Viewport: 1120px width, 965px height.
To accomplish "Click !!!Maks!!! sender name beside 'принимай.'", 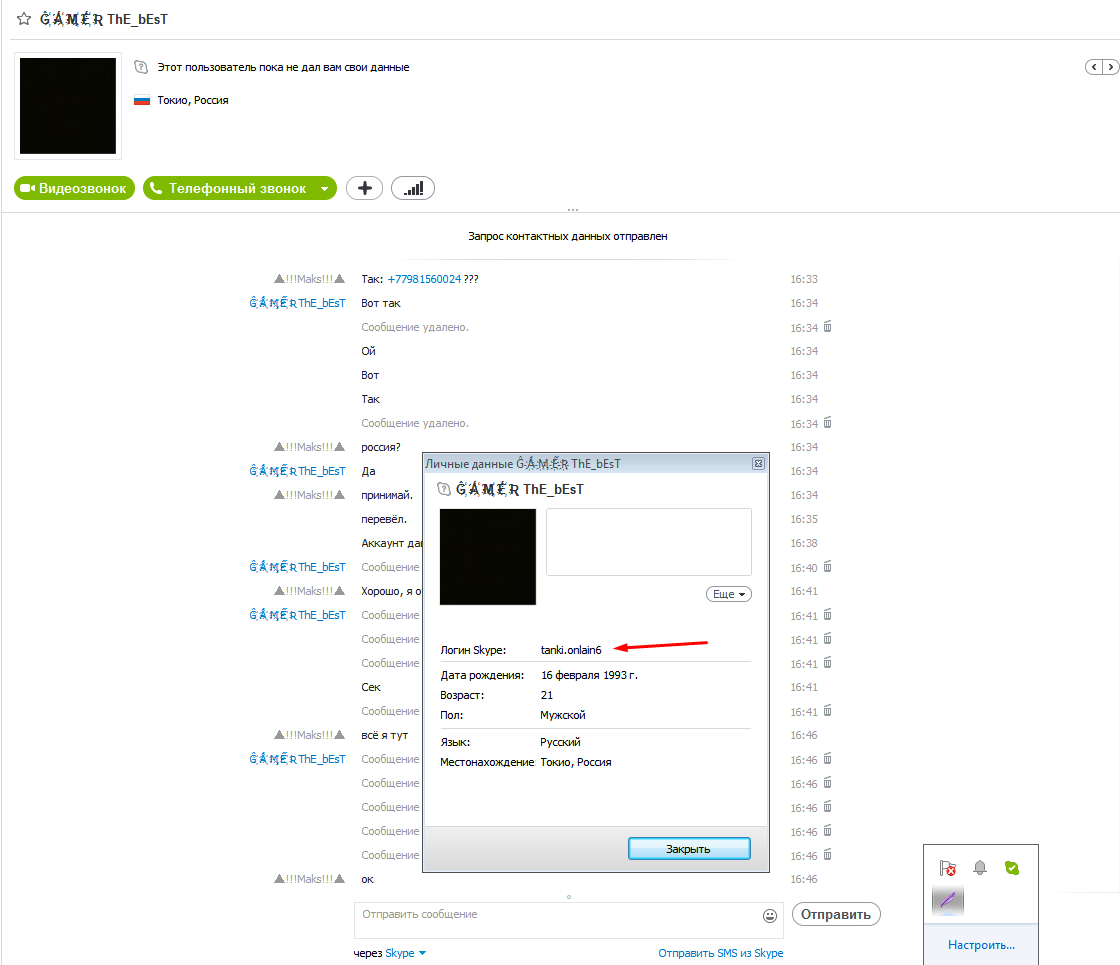I will pyautogui.click(x=309, y=495).
